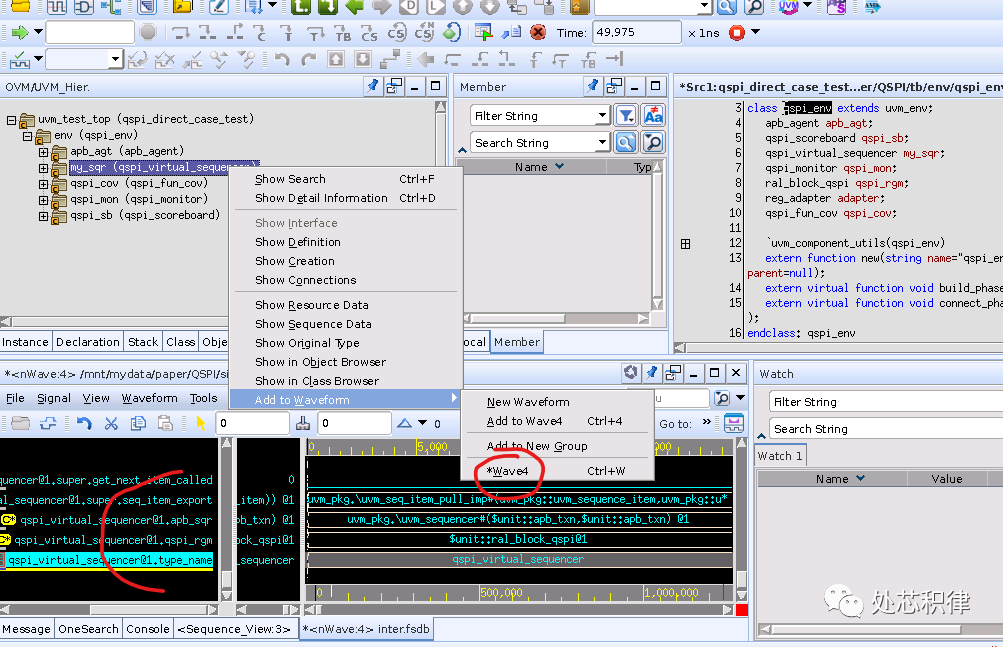The image size is (1003, 647).
Task: Click the scissors cut icon in nWave toolbar
Action: pyautogui.click(x=111, y=424)
